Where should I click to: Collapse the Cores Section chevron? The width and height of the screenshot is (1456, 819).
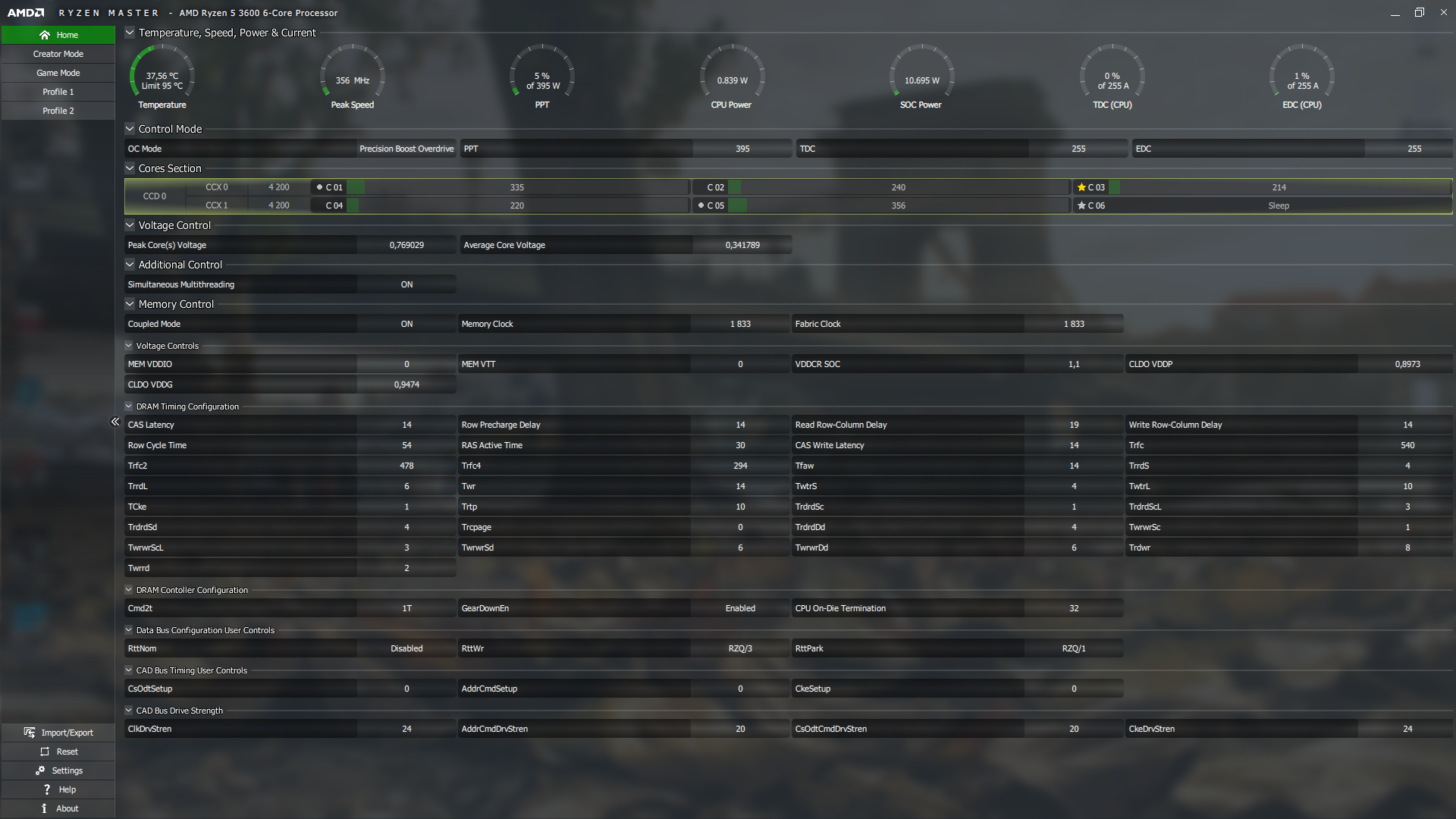pos(130,168)
